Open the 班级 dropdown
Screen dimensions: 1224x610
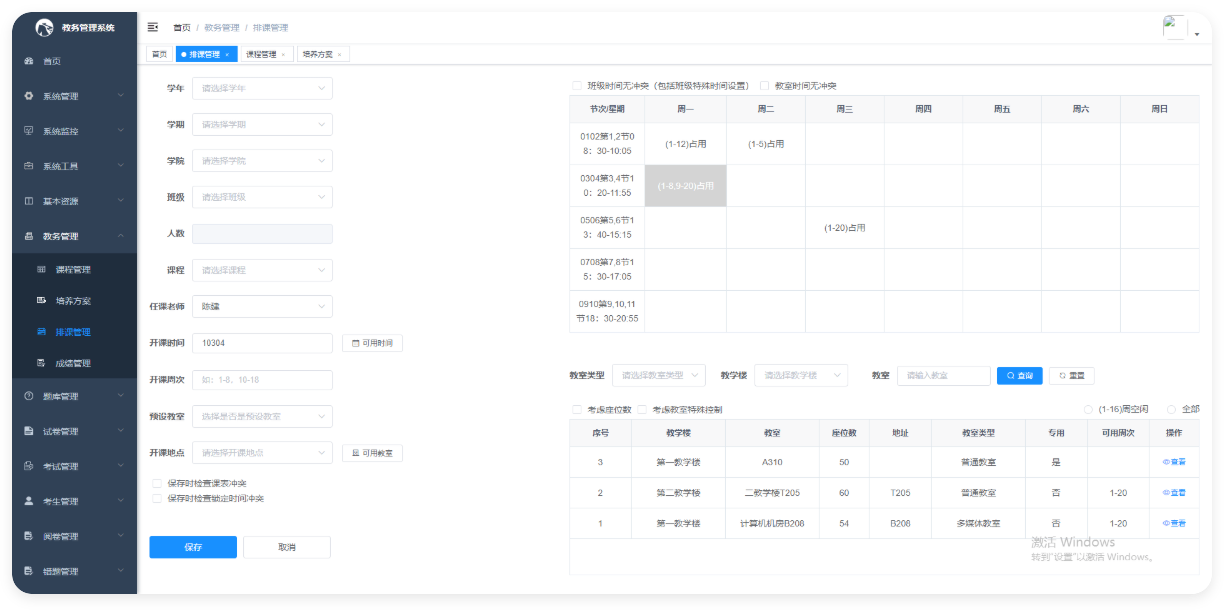coord(262,197)
